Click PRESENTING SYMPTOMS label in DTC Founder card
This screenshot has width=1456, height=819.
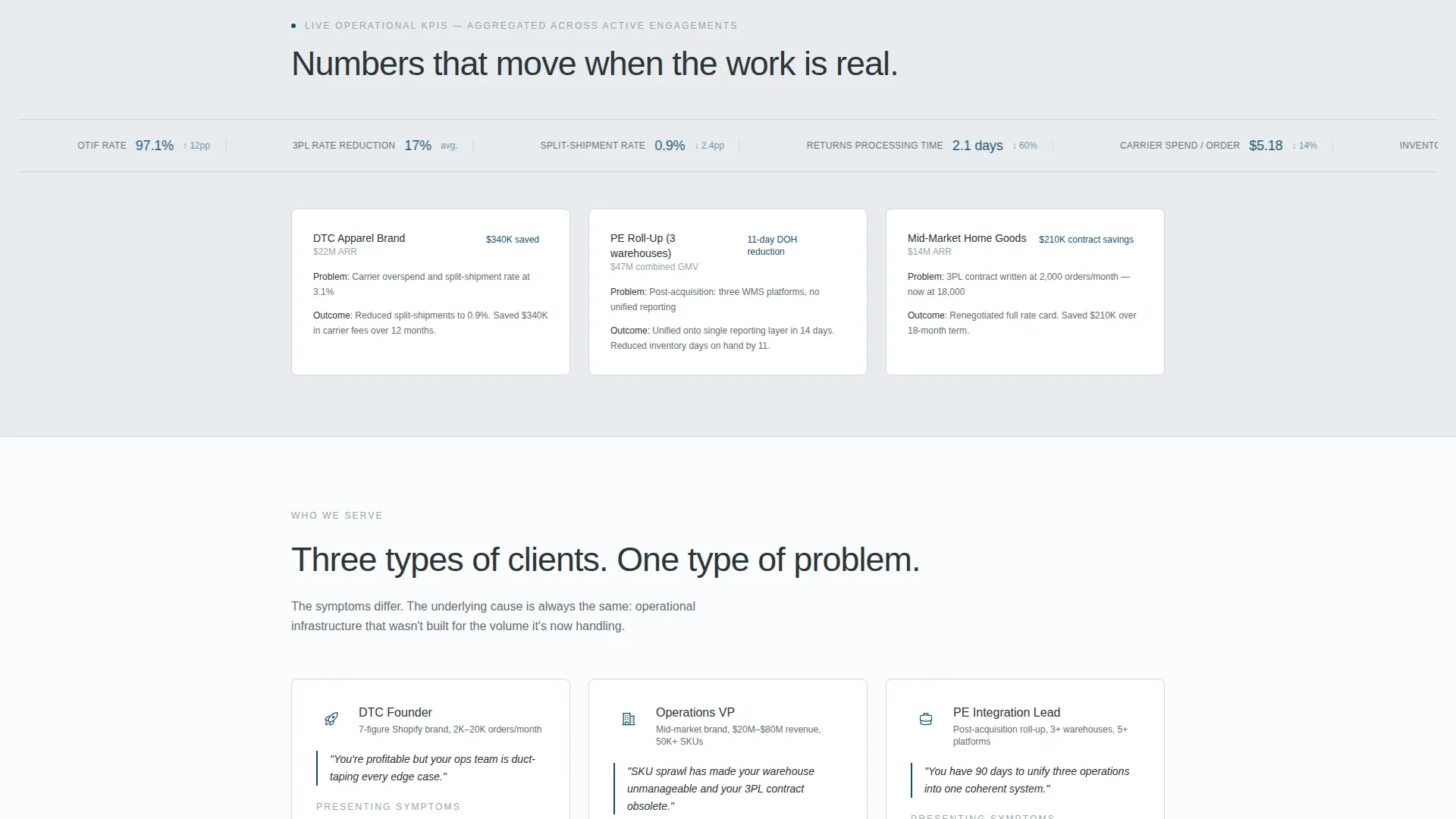coord(388,807)
